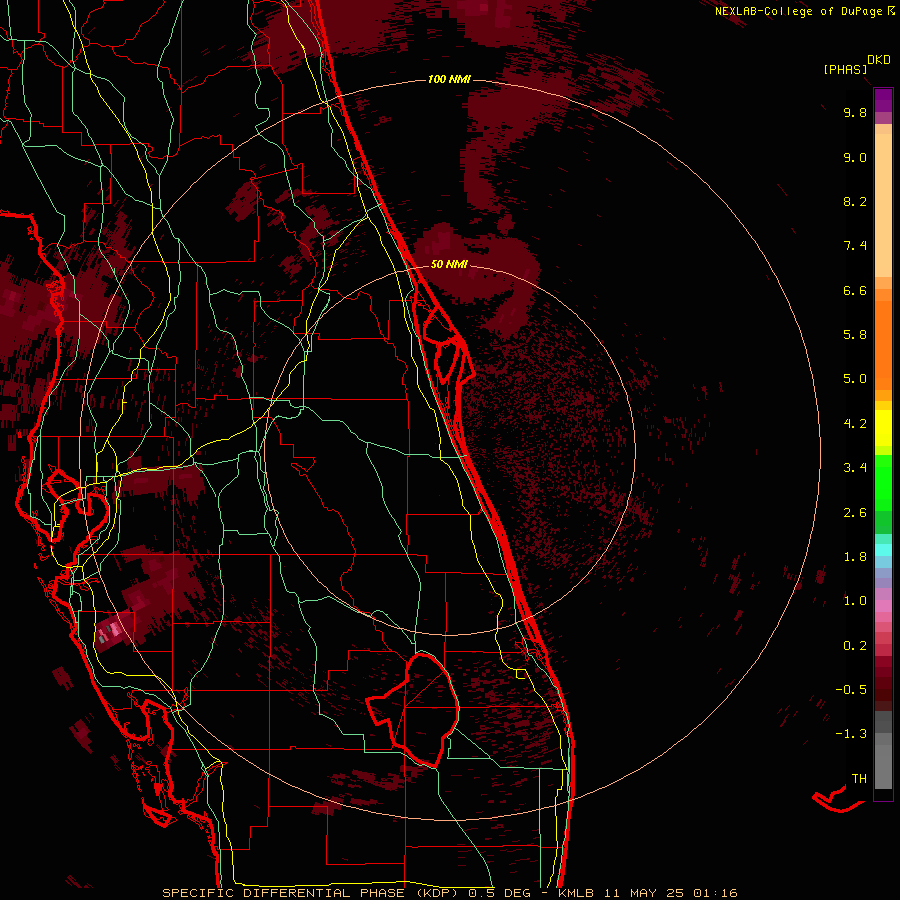Image resolution: width=900 pixels, height=900 pixels.
Task: Click the 01:16 timestamp
Action: click(x=715, y=893)
